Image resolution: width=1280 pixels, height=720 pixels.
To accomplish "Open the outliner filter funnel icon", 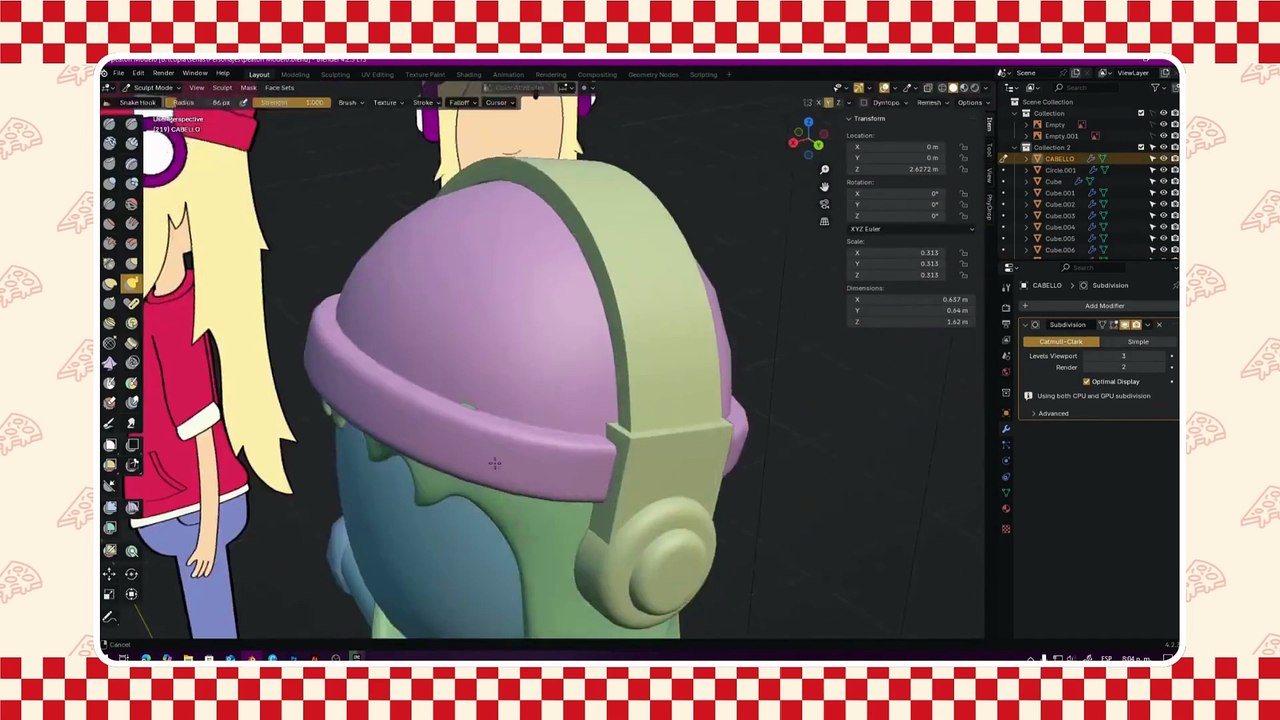I will tap(1156, 88).
